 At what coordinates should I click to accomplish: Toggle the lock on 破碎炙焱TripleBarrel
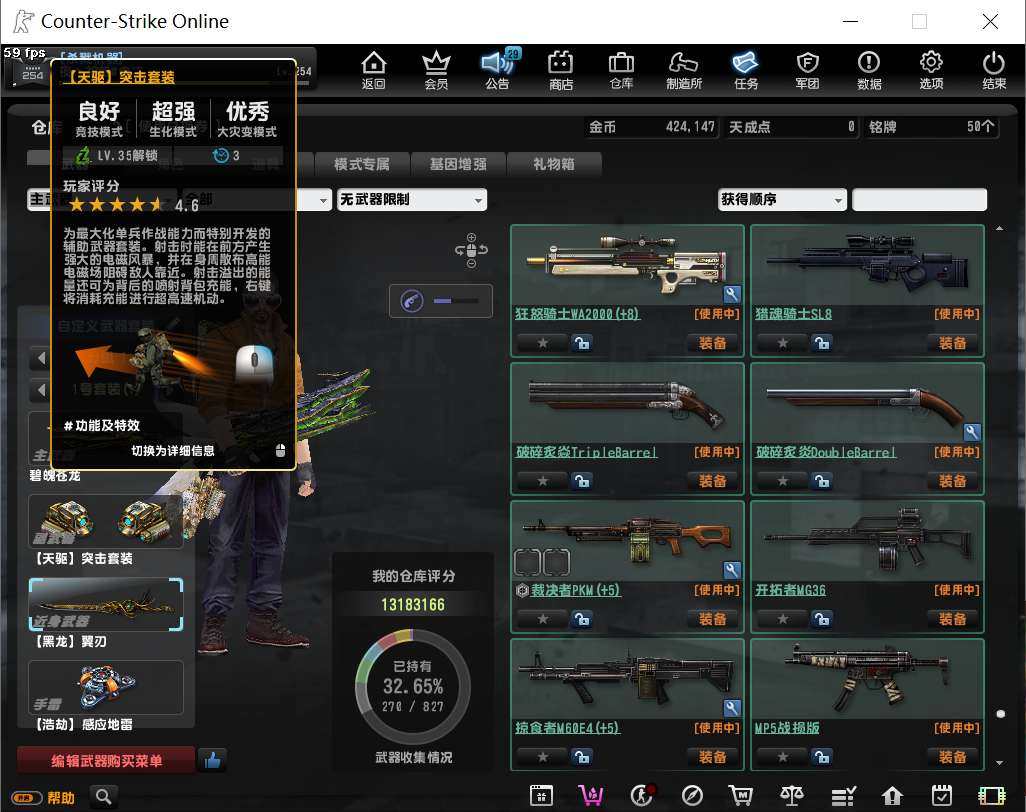(582, 481)
